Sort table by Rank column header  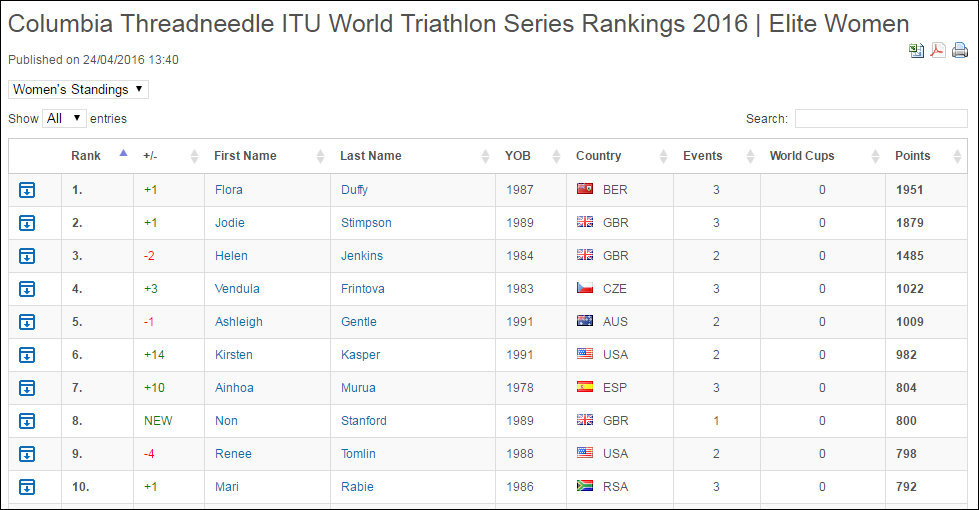coord(86,156)
